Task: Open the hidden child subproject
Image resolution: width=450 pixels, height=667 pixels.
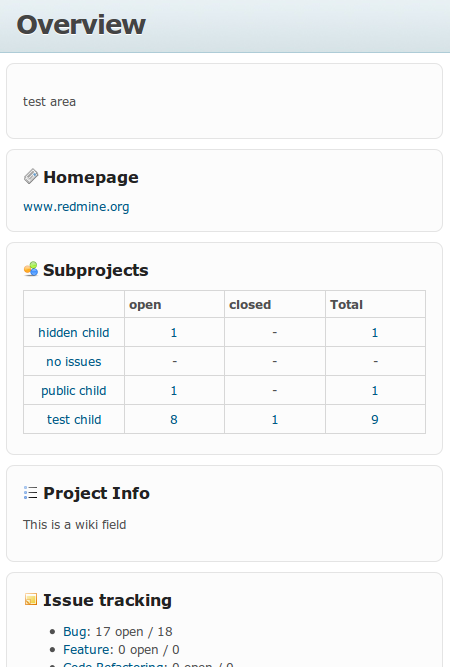Action: (74, 333)
